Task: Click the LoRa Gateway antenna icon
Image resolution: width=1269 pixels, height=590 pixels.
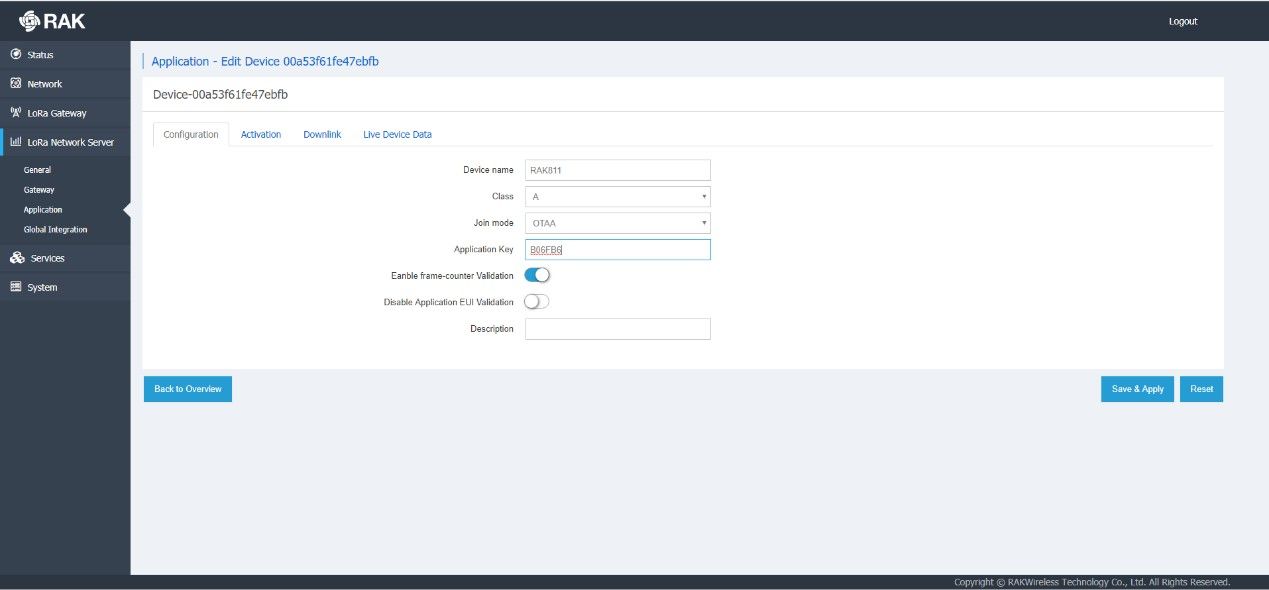Action: coord(15,113)
